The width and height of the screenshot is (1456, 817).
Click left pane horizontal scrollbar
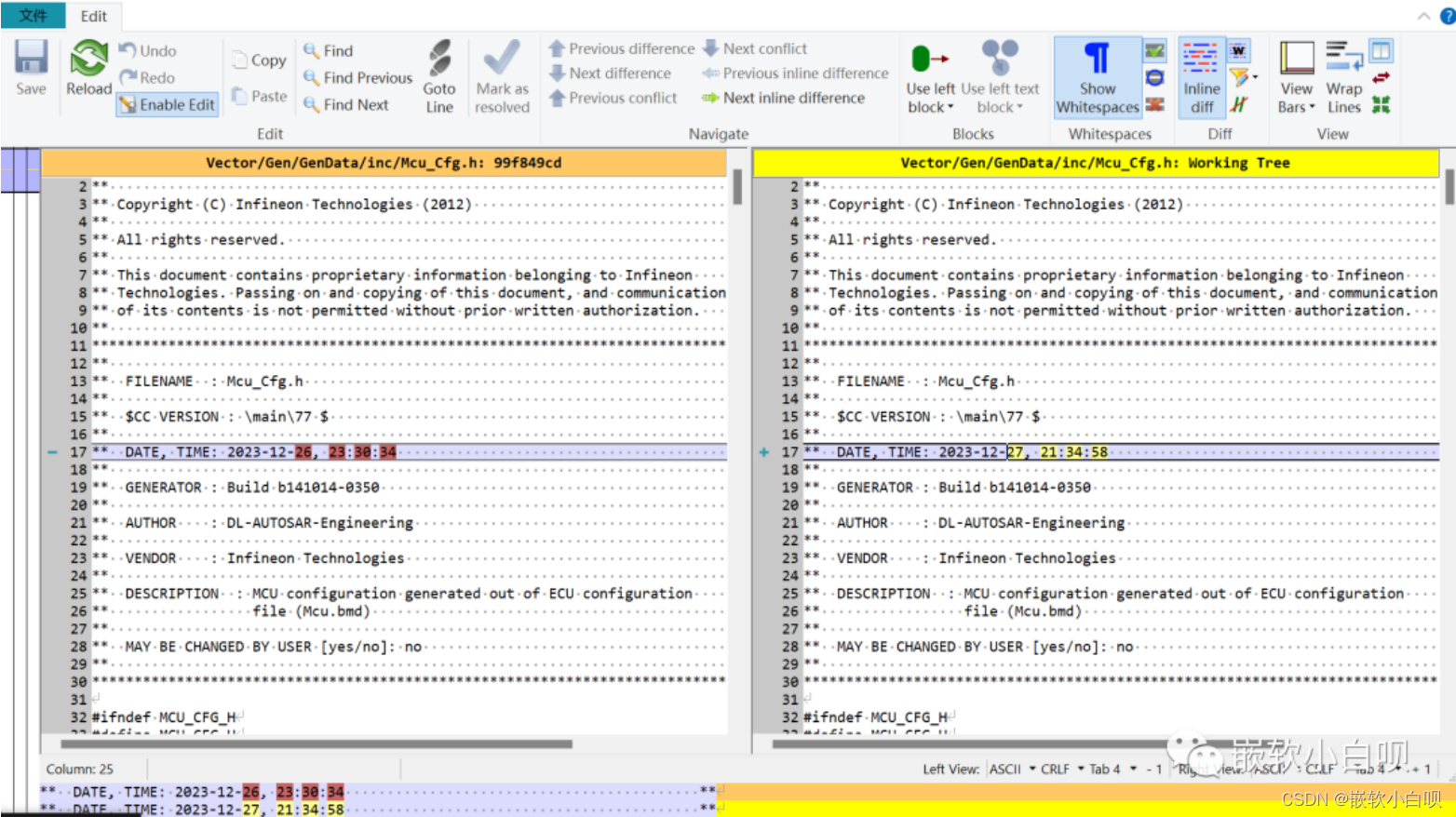point(317,743)
